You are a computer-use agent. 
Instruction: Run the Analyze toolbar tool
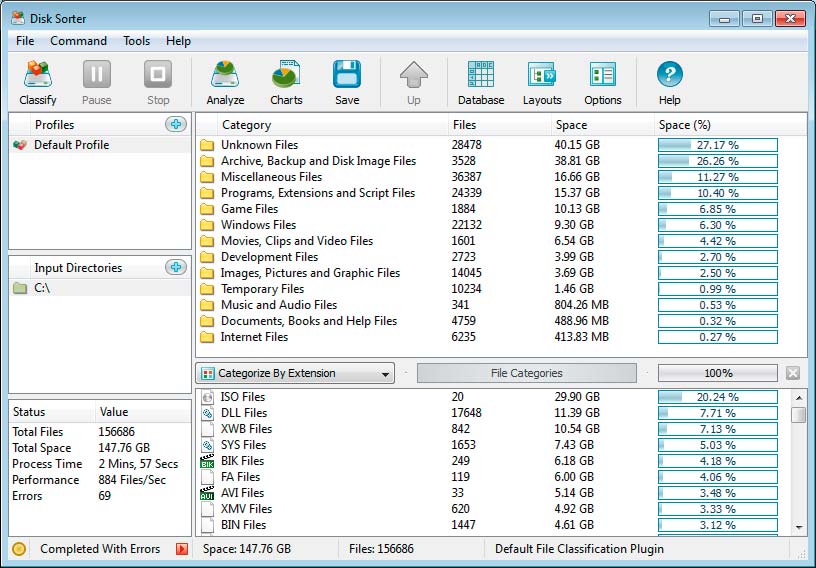pos(225,74)
